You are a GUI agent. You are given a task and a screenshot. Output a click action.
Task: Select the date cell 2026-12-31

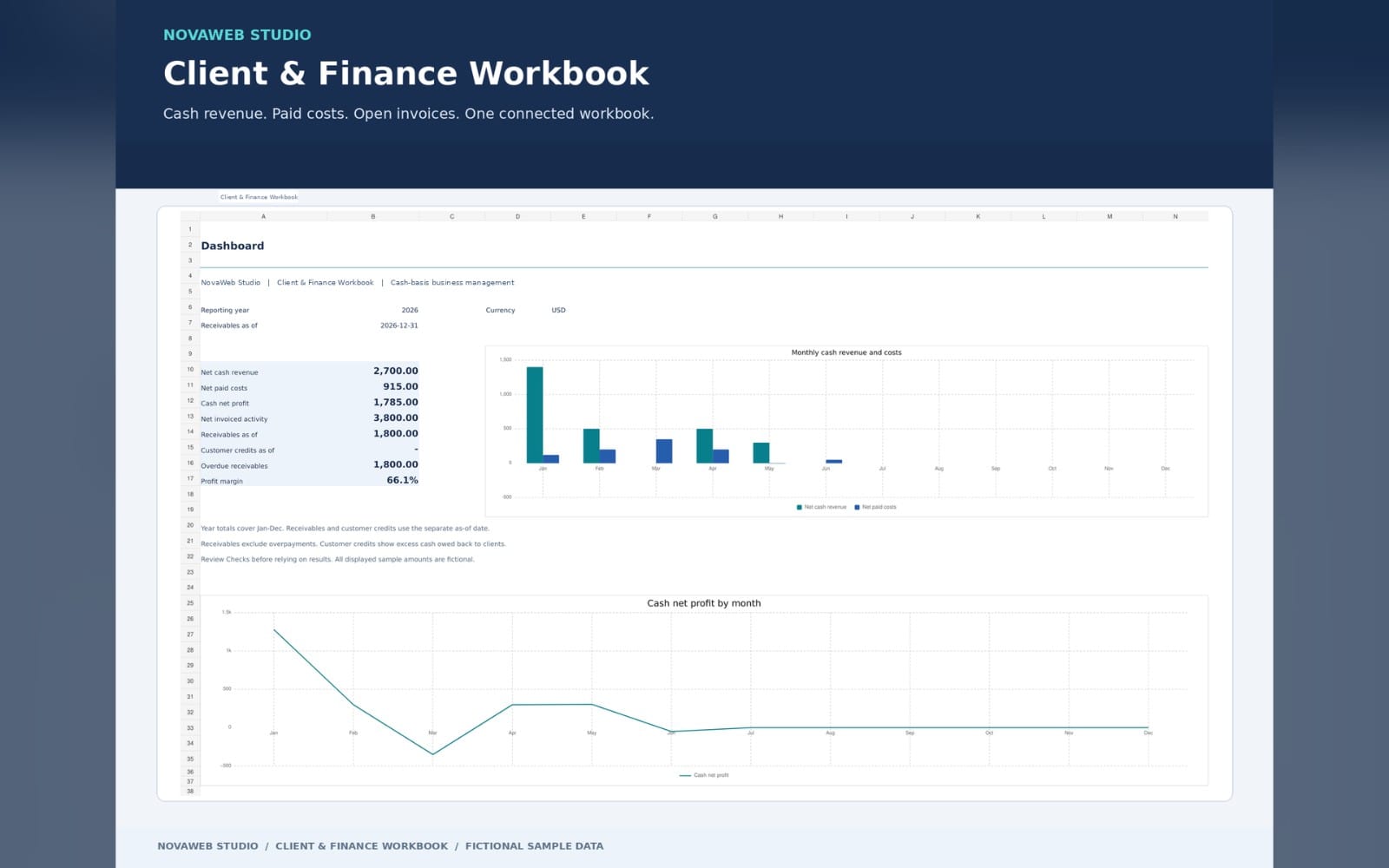pos(399,325)
